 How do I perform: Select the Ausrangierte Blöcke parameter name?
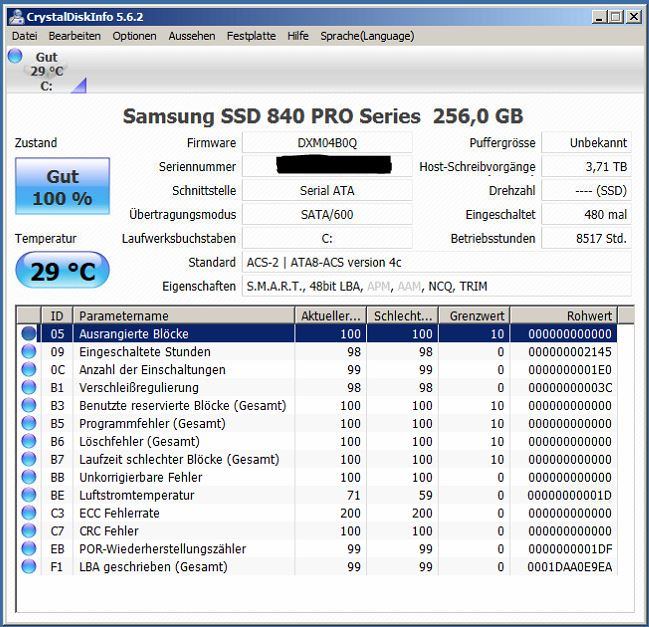[134, 334]
